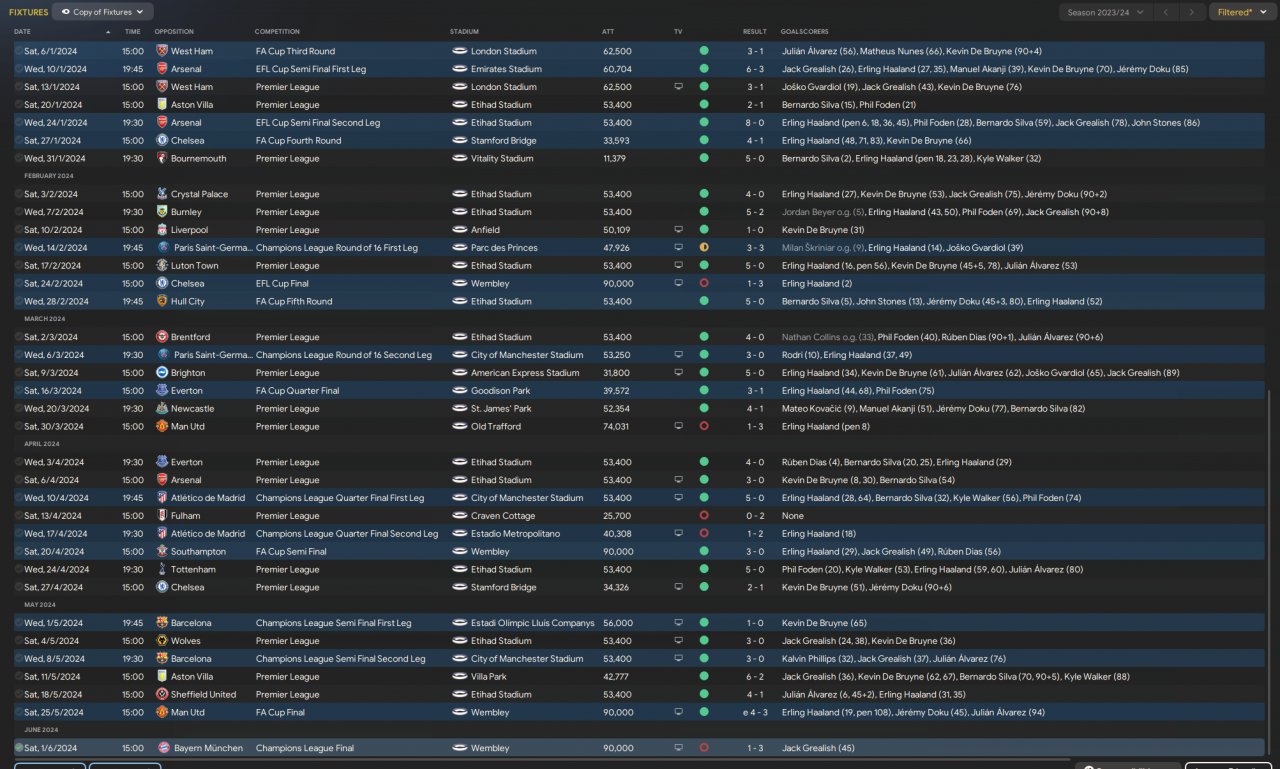Viewport: 1280px width, 769px height.
Task: Open Craven Cottage stadium link
Action: tap(500, 516)
